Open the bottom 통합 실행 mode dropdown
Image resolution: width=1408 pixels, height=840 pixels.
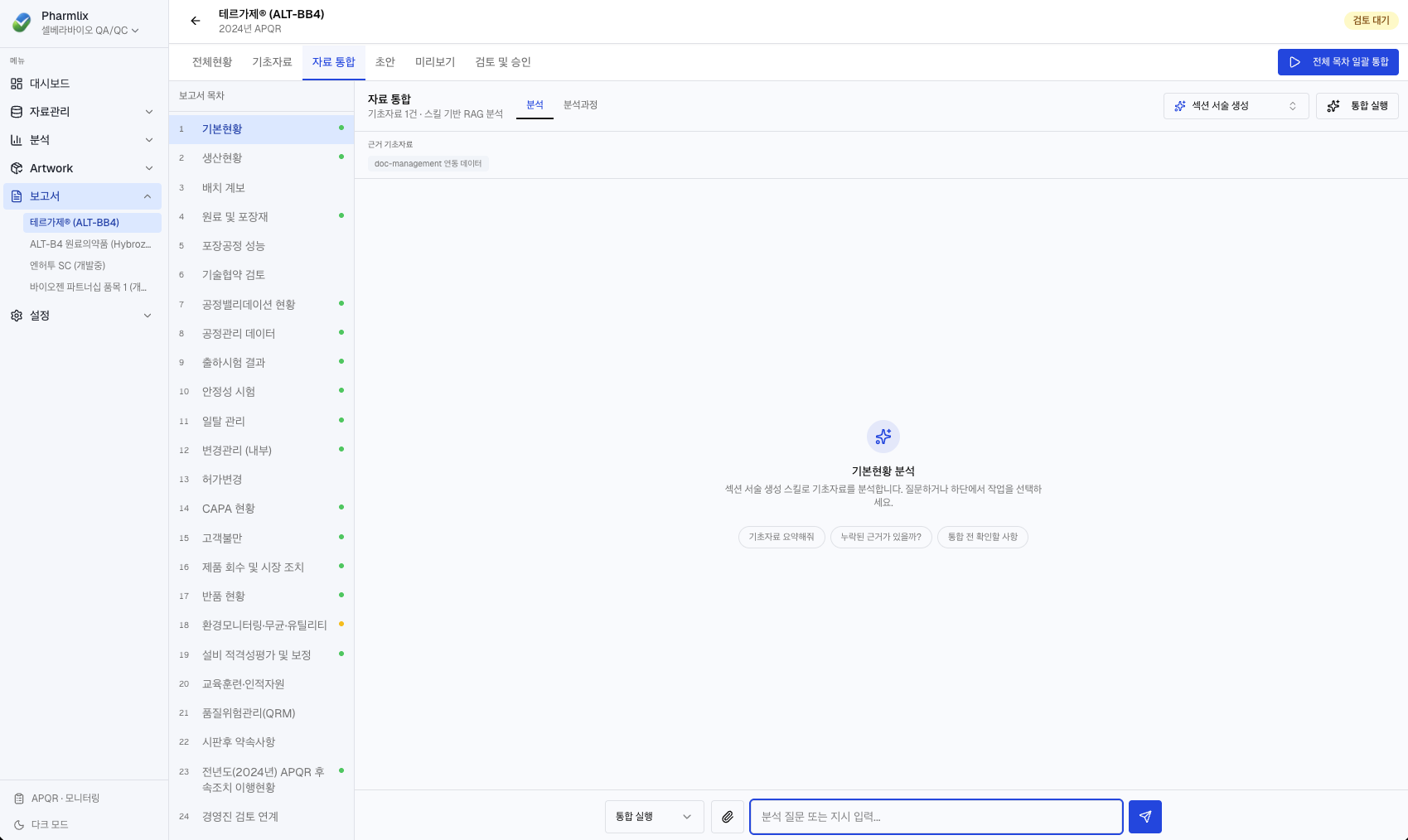point(655,817)
